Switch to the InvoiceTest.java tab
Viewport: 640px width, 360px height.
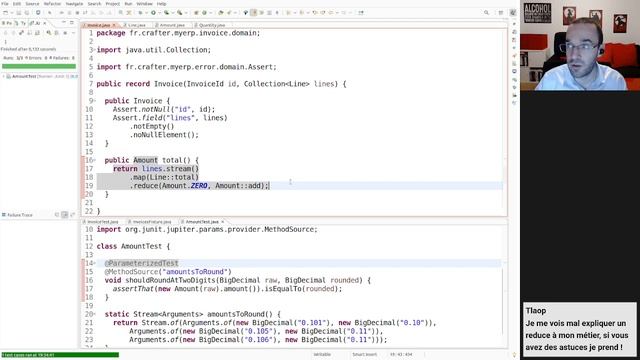click(102, 222)
